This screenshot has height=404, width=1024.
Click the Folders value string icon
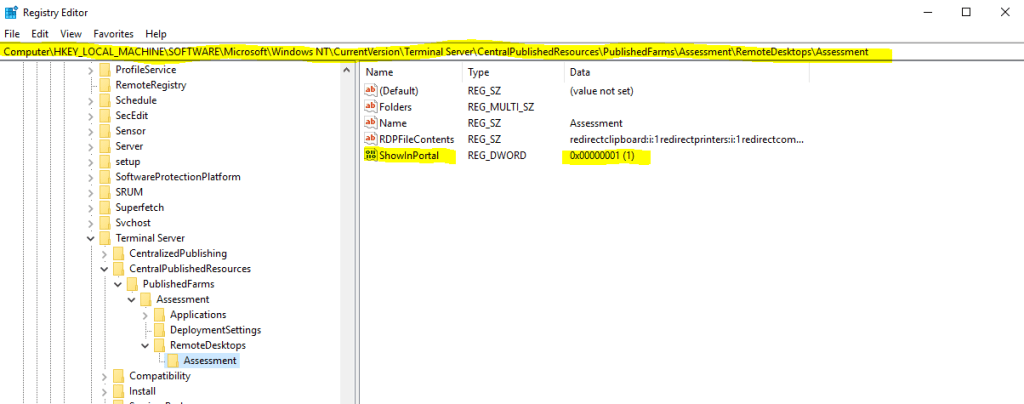[x=371, y=106]
